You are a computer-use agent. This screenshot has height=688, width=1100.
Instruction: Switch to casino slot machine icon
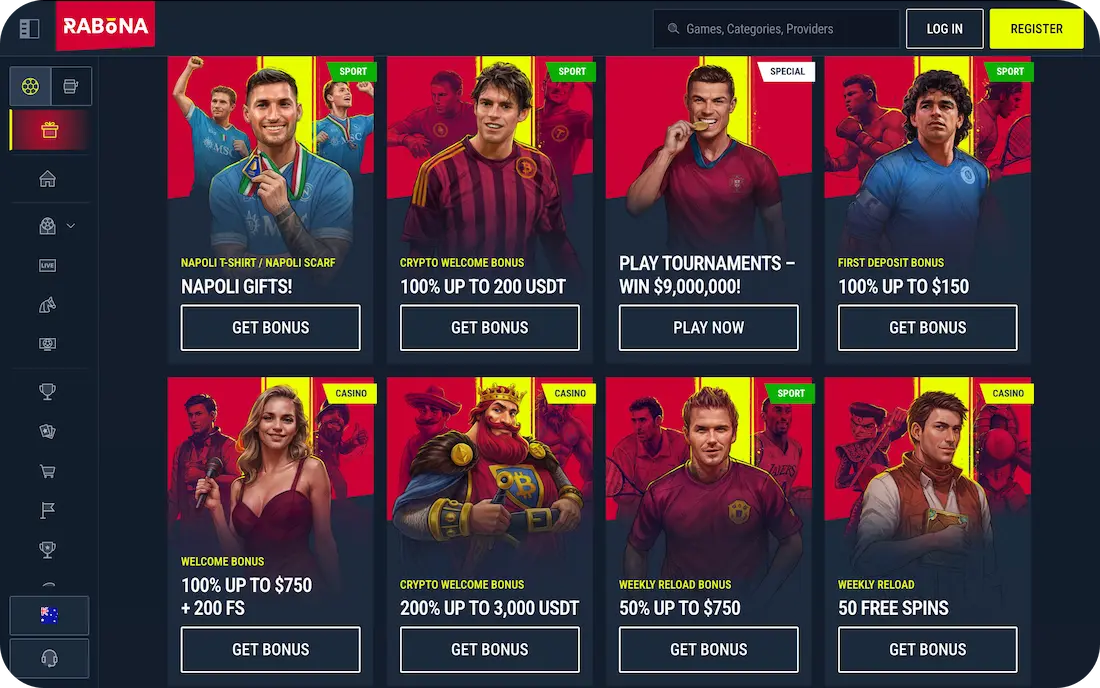click(71, 86)
